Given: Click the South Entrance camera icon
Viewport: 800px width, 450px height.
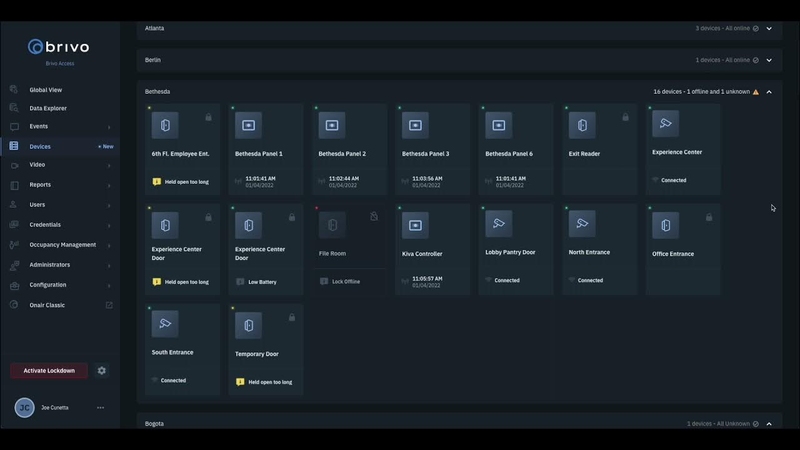Looking at the screenshot, I should 165,323.
